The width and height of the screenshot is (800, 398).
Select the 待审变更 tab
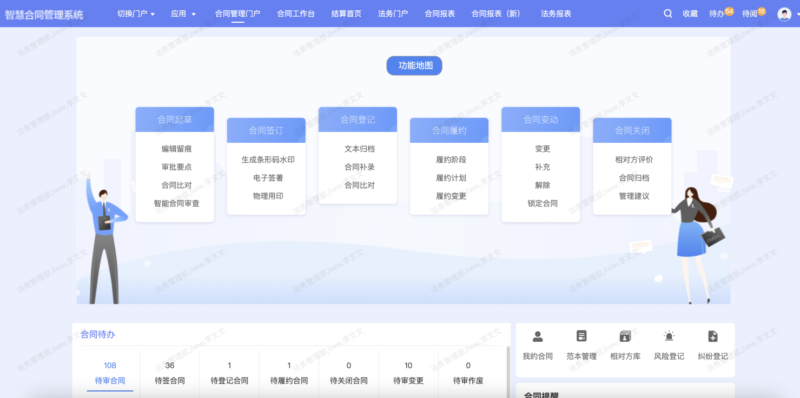tap(408, 373)
